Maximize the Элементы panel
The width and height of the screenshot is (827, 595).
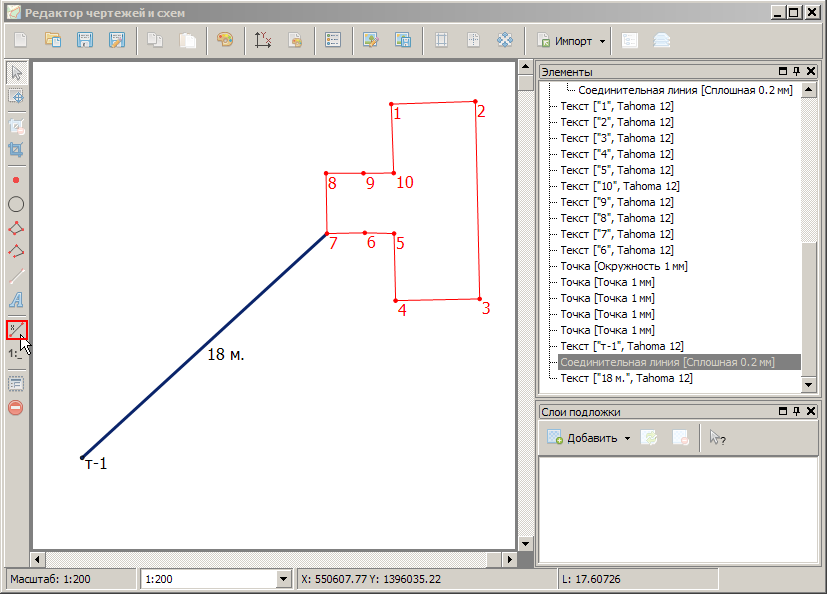783,72
